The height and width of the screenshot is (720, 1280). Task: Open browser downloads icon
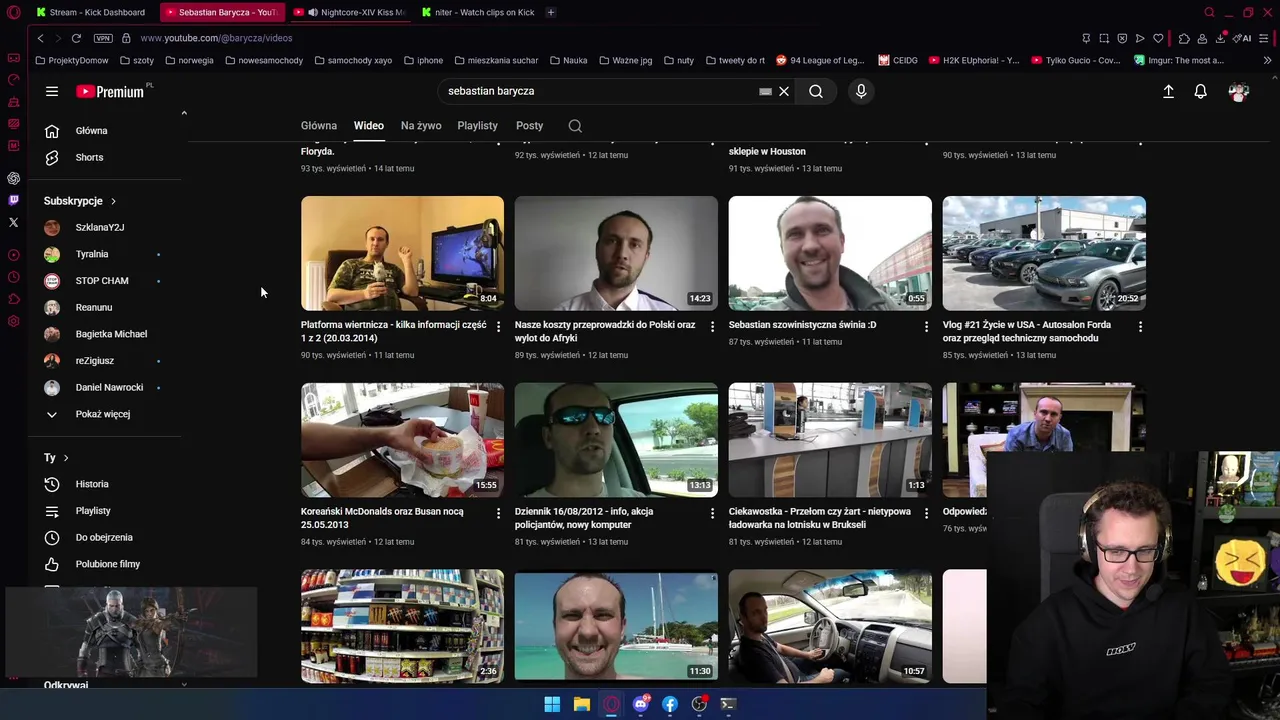[1220, 38]
